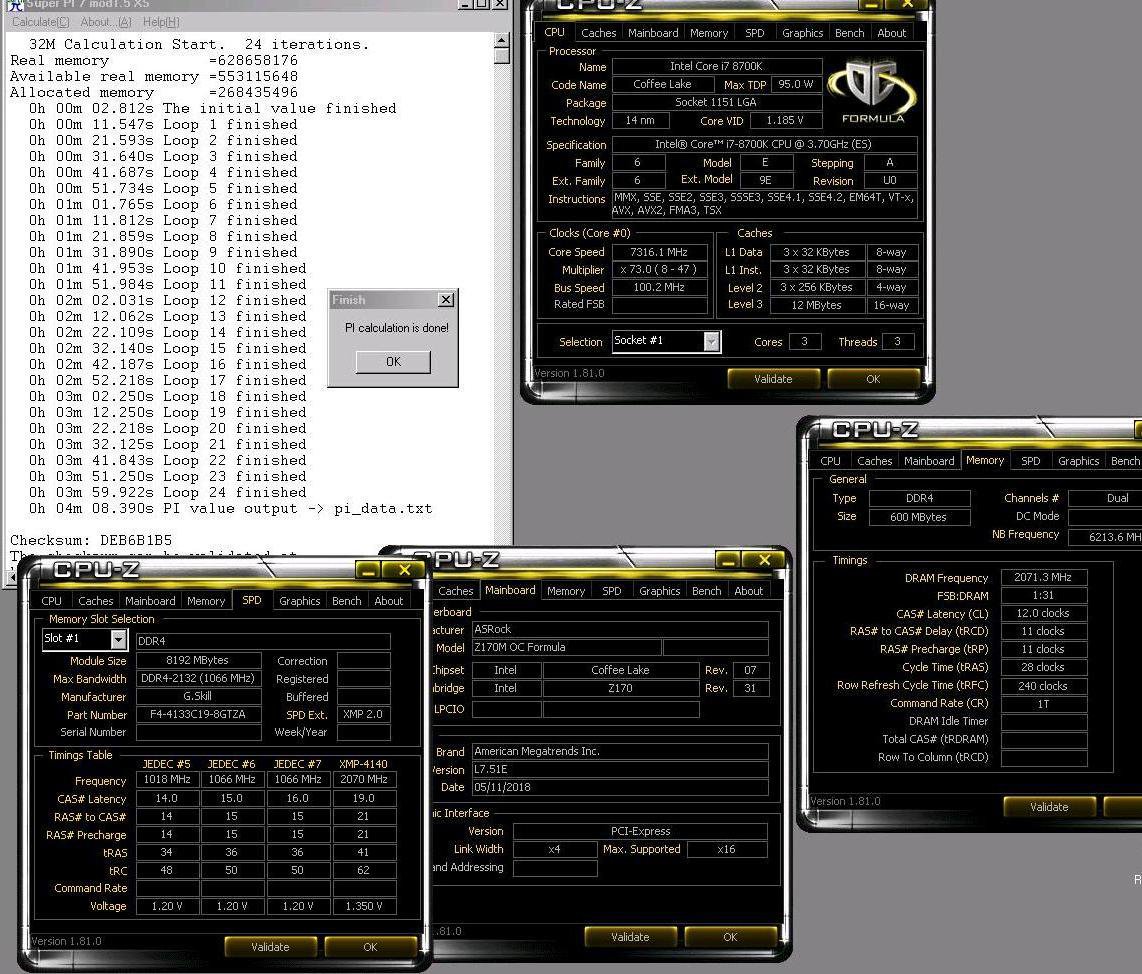The height and width of the screenshot is (974, 1142).
Task: Click OK button in SPD CPU-Z window
Action: pos(370,947)
